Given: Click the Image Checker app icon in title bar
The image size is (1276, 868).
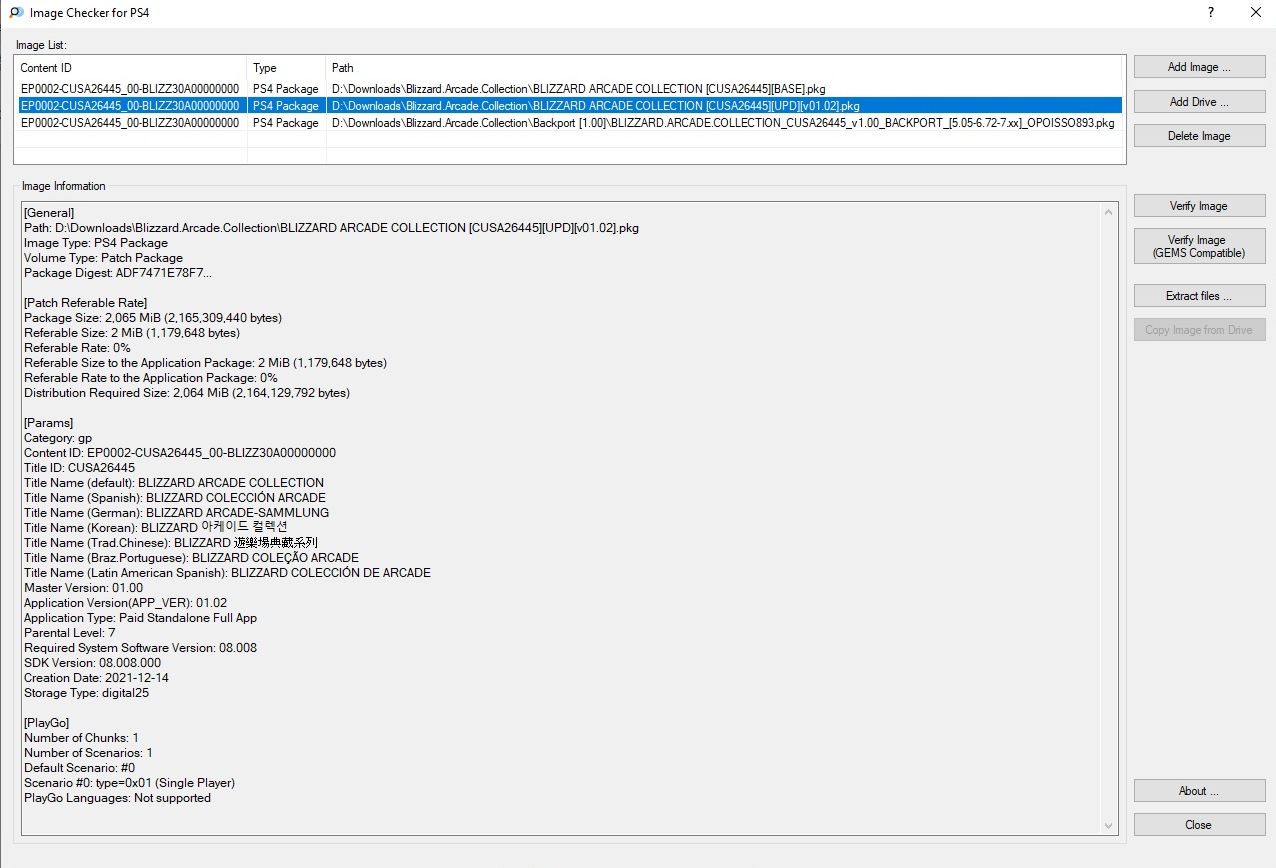Looking at the screenshot, I should pyautogui.click(x=16, y=13).
